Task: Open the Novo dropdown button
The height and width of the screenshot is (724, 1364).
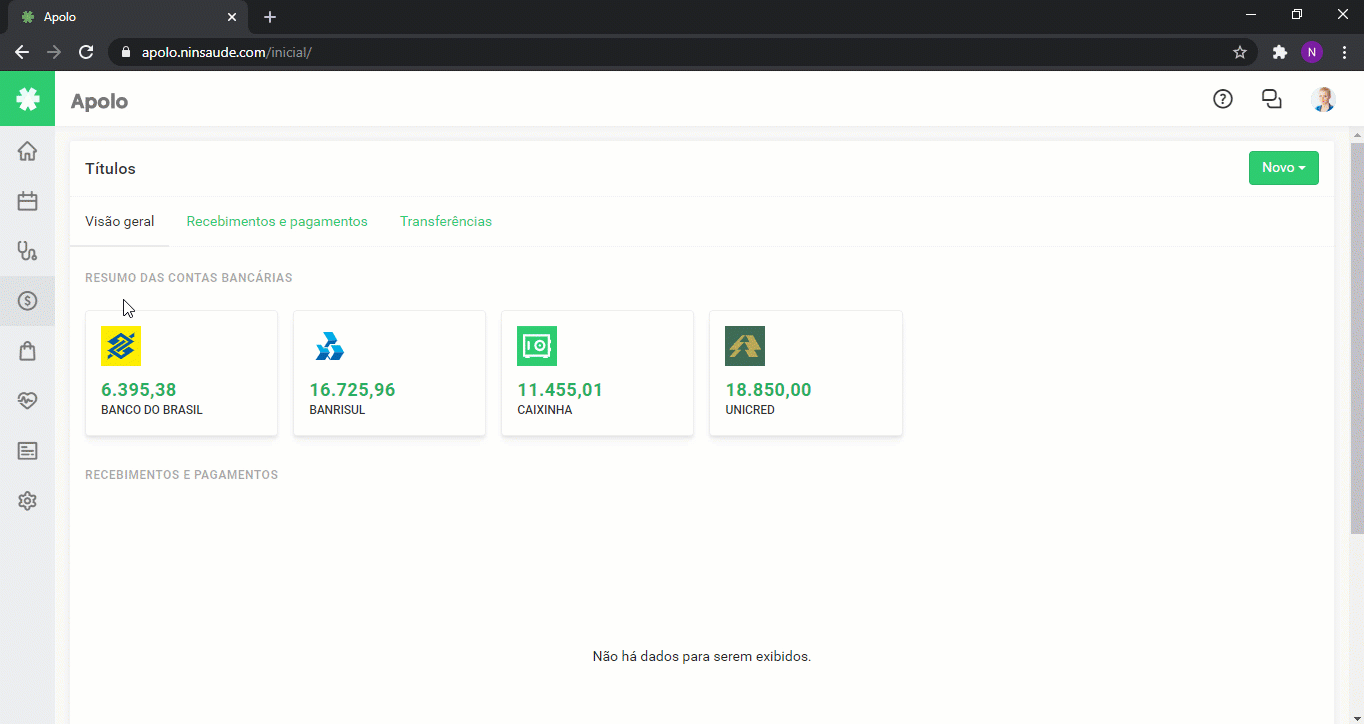Action: pyautogui.click(x=1283, y=168)
